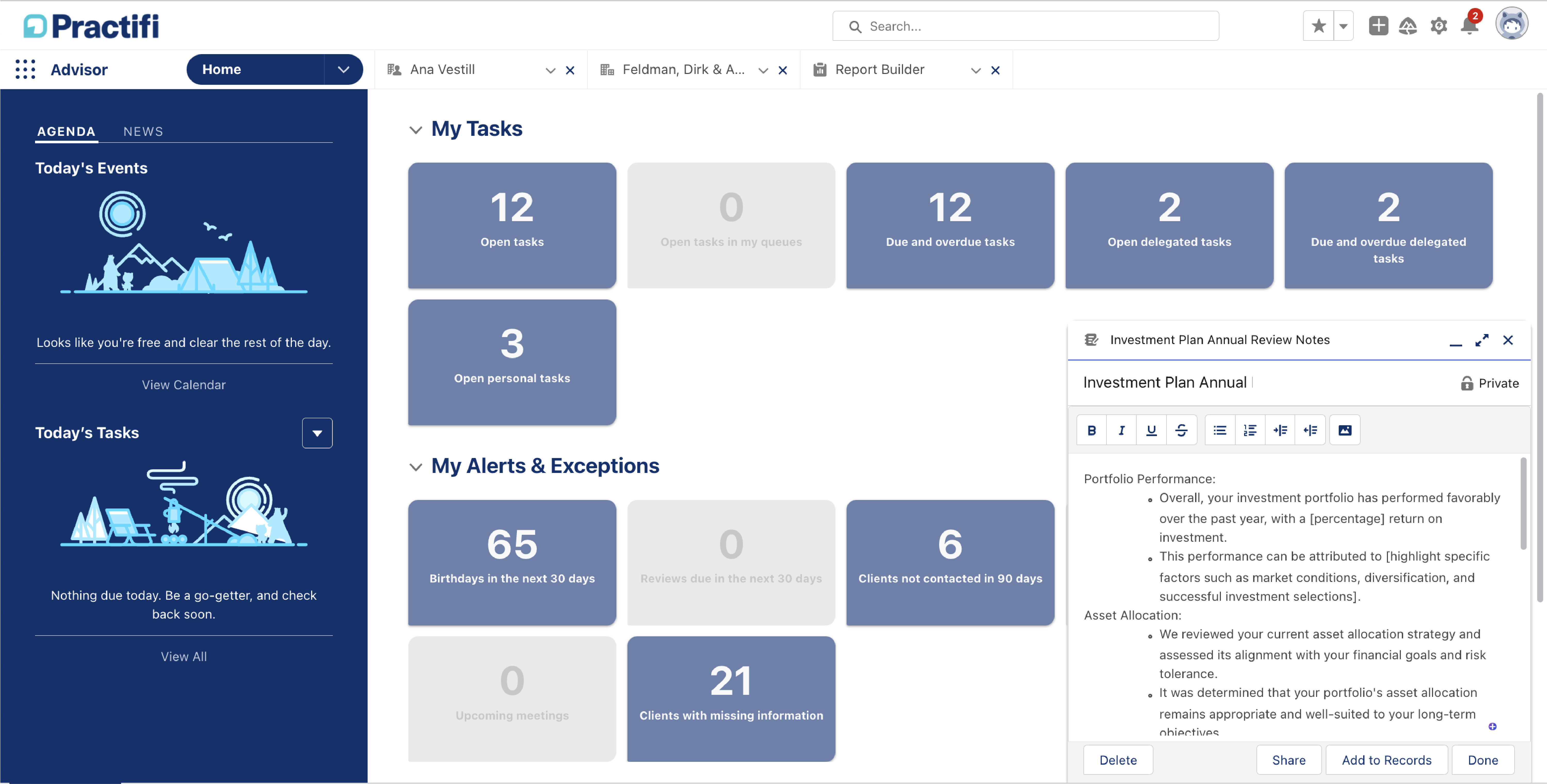This screenshot has height=784, width=1547.
Task: Select the AGENDA sidebar tab
Action: pyautogui.click(x=66, y=131)
